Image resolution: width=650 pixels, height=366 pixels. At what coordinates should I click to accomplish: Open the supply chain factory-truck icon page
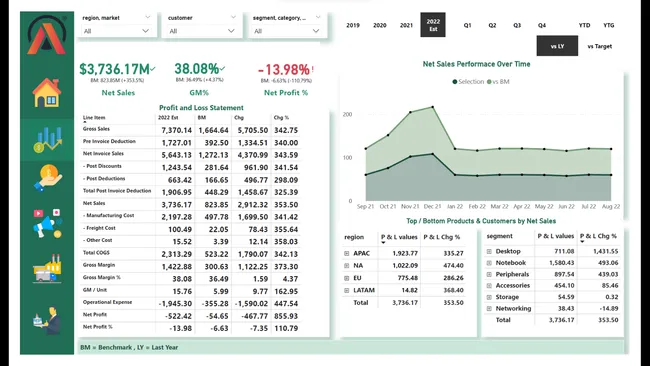point(47,269)
